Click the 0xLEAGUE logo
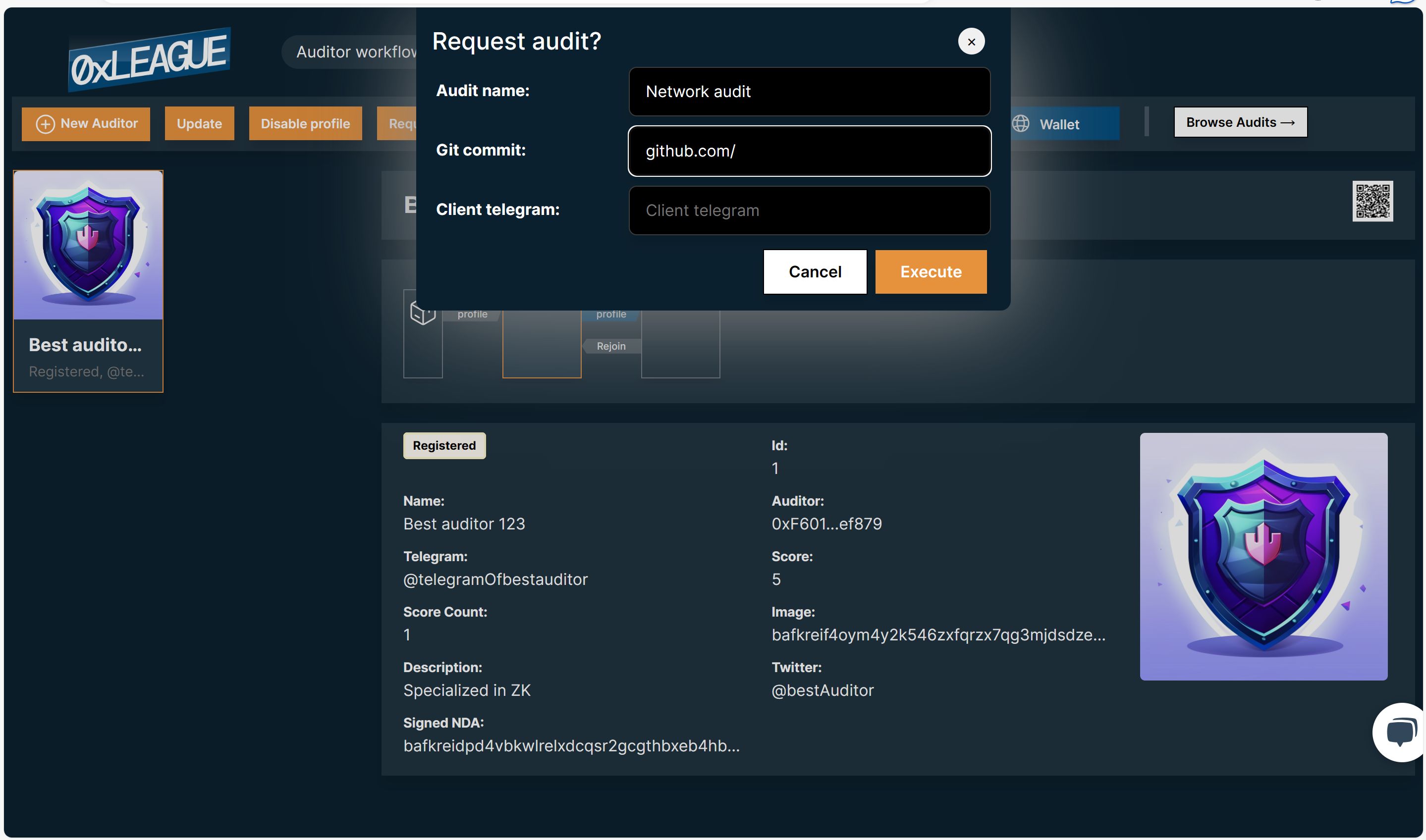Screen dimensions: 1426x840 [x=149, y=60]
